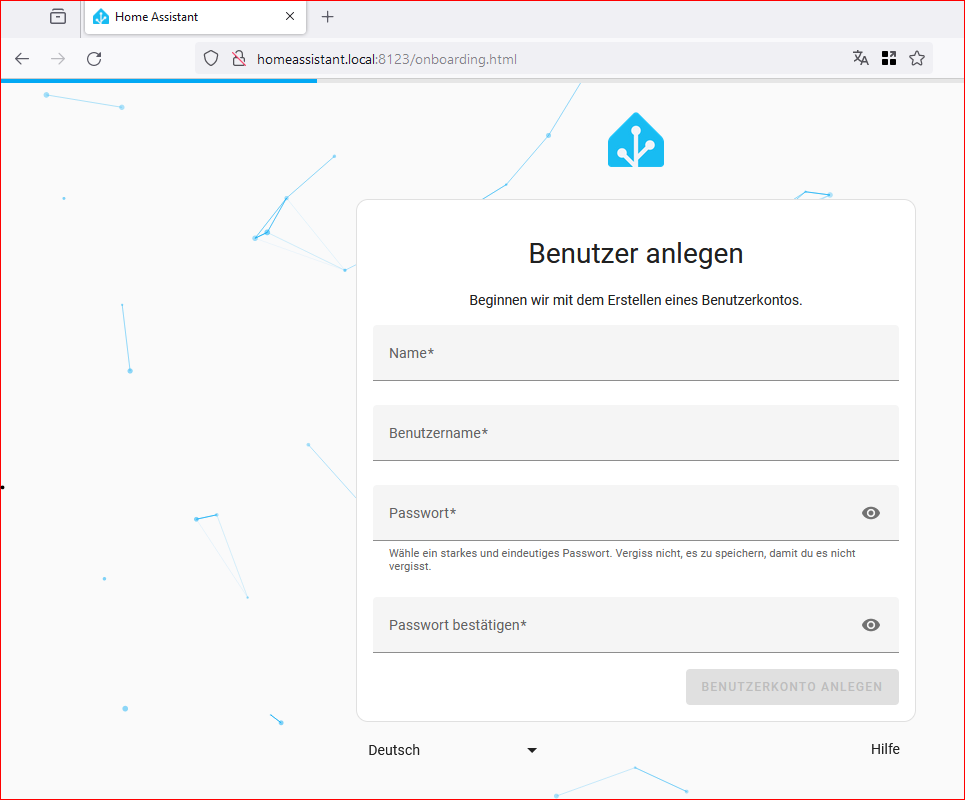The height and width of the screenshot is (800, 965).
Task: Bookmark this page with the star icon
Action: pyautogui.click(x=917, y=58)
